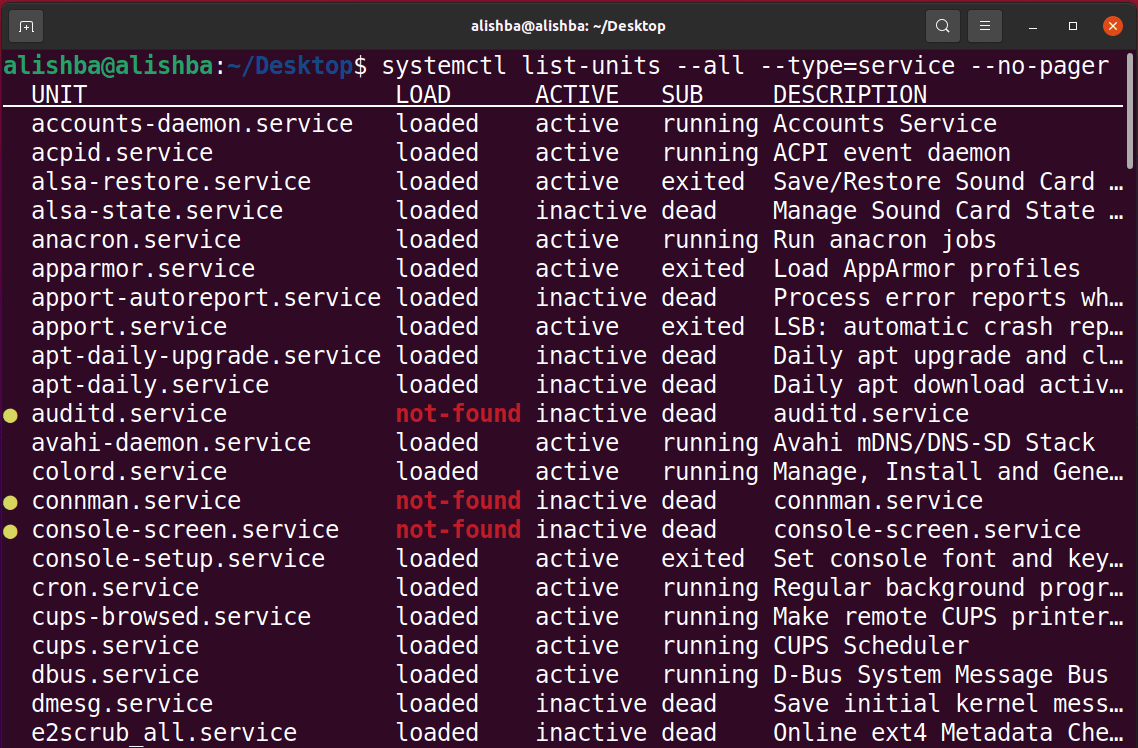Click yellow dot beside auditd.service

pos(10,416)
